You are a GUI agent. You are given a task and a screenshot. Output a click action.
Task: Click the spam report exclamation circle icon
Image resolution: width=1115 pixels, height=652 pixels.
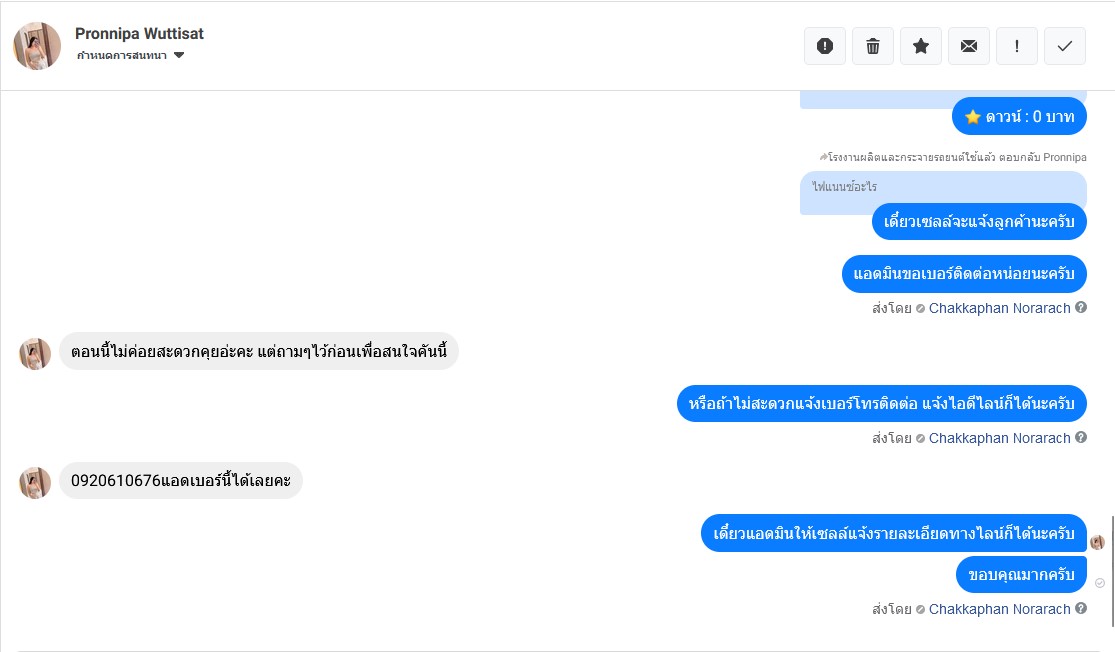pos(825,46)
